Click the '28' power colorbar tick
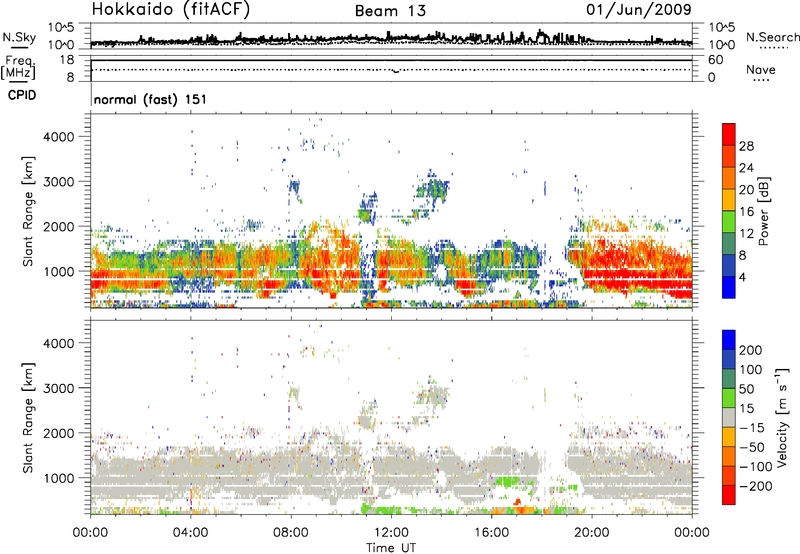Viewport: 800px width, 554px height. pos(746,146)
